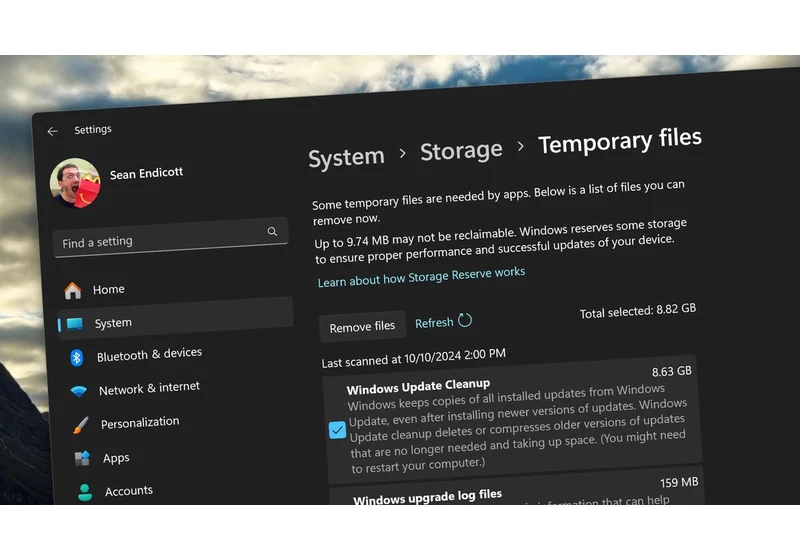
Task: Open Network & internet label
Action: (x=149, y=389)
